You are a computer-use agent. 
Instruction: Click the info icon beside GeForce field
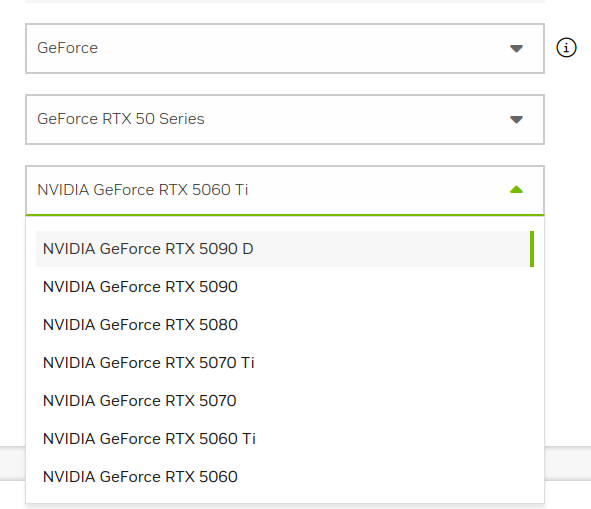point(566,48)
